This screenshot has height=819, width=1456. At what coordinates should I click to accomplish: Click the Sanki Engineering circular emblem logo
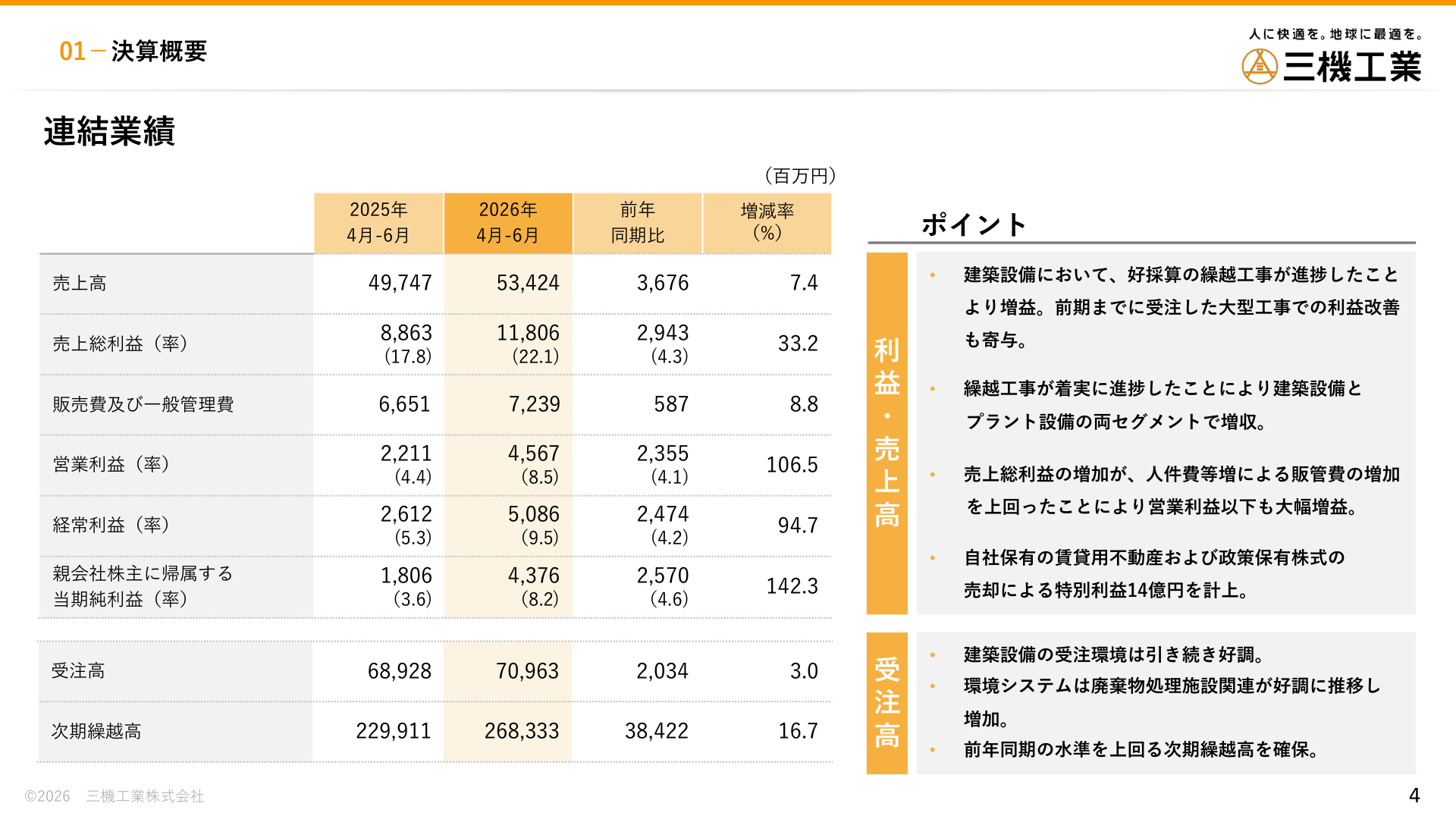(x=1260, y=67)
